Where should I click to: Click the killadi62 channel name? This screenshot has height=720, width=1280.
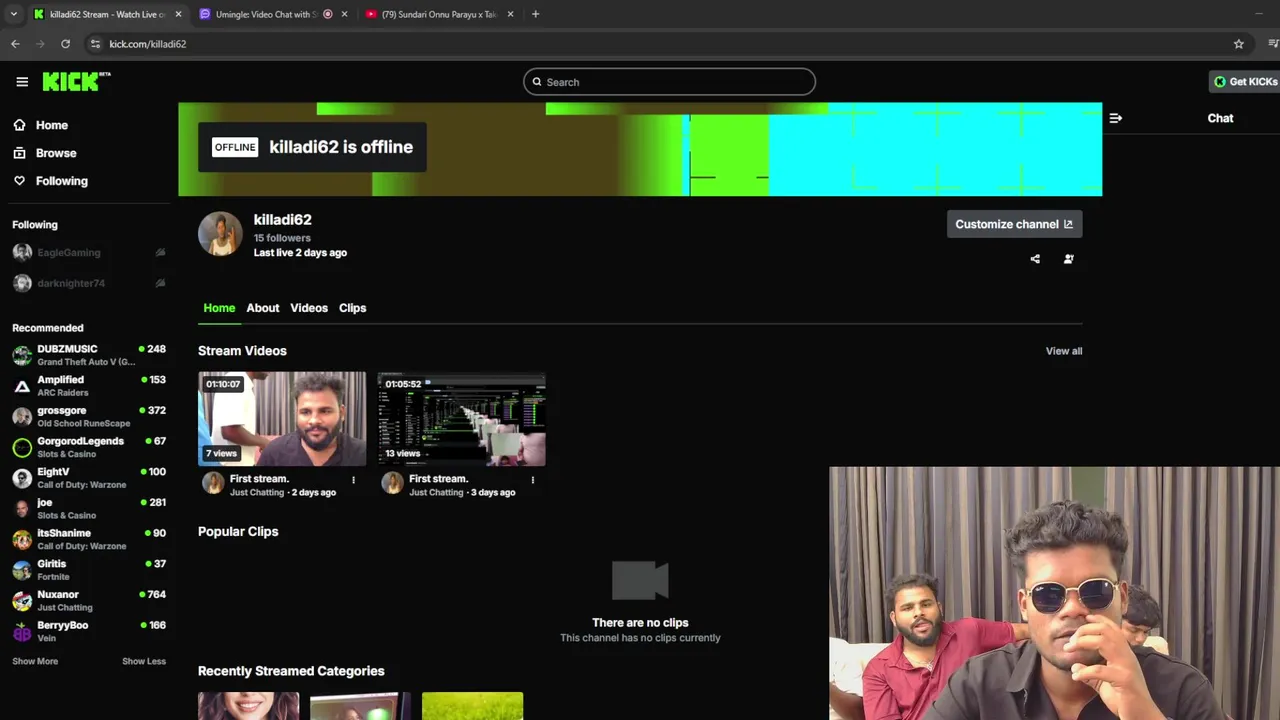(x=283, y=220)
